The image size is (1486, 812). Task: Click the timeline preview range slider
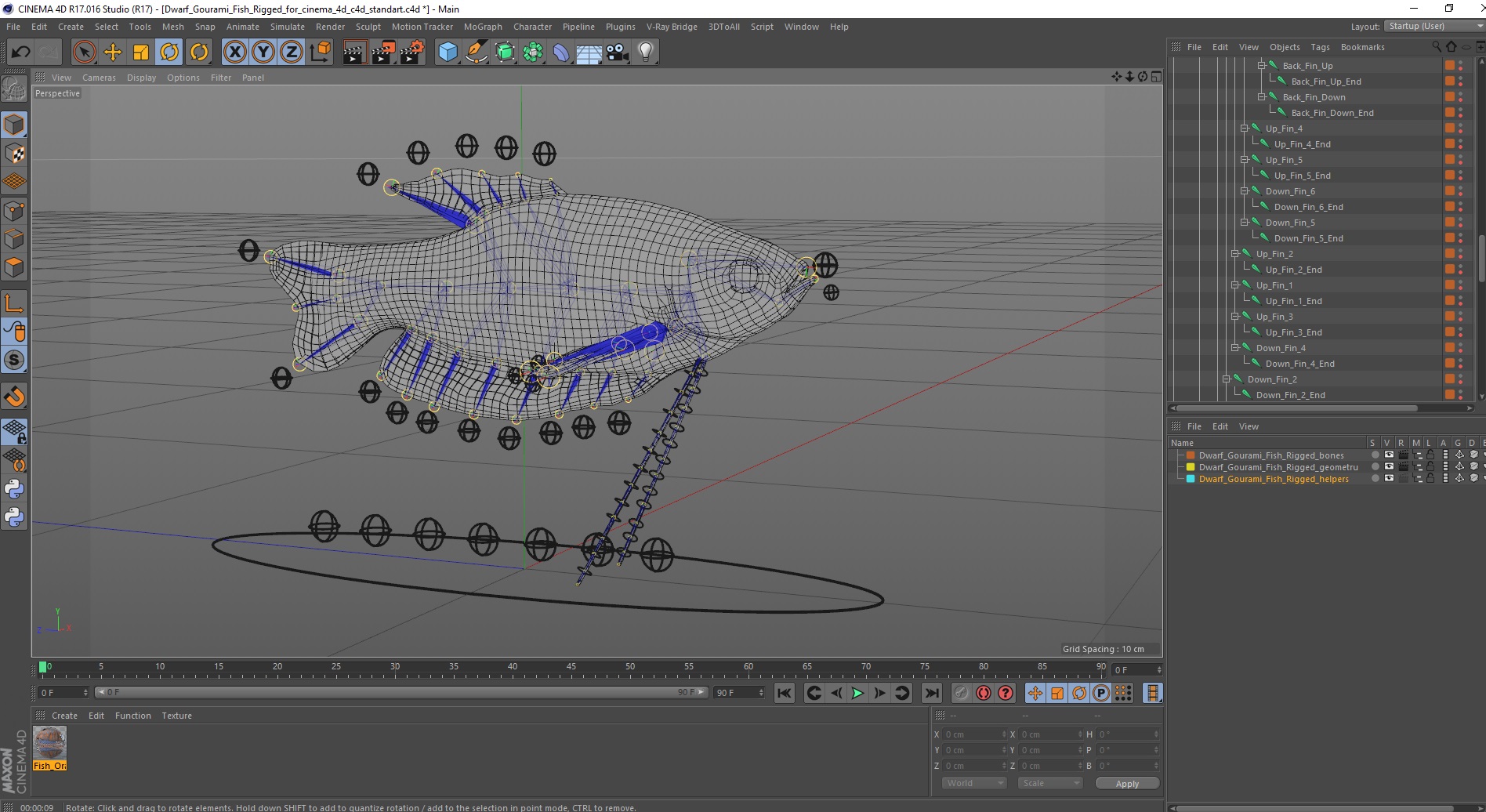tap(401, 692)
